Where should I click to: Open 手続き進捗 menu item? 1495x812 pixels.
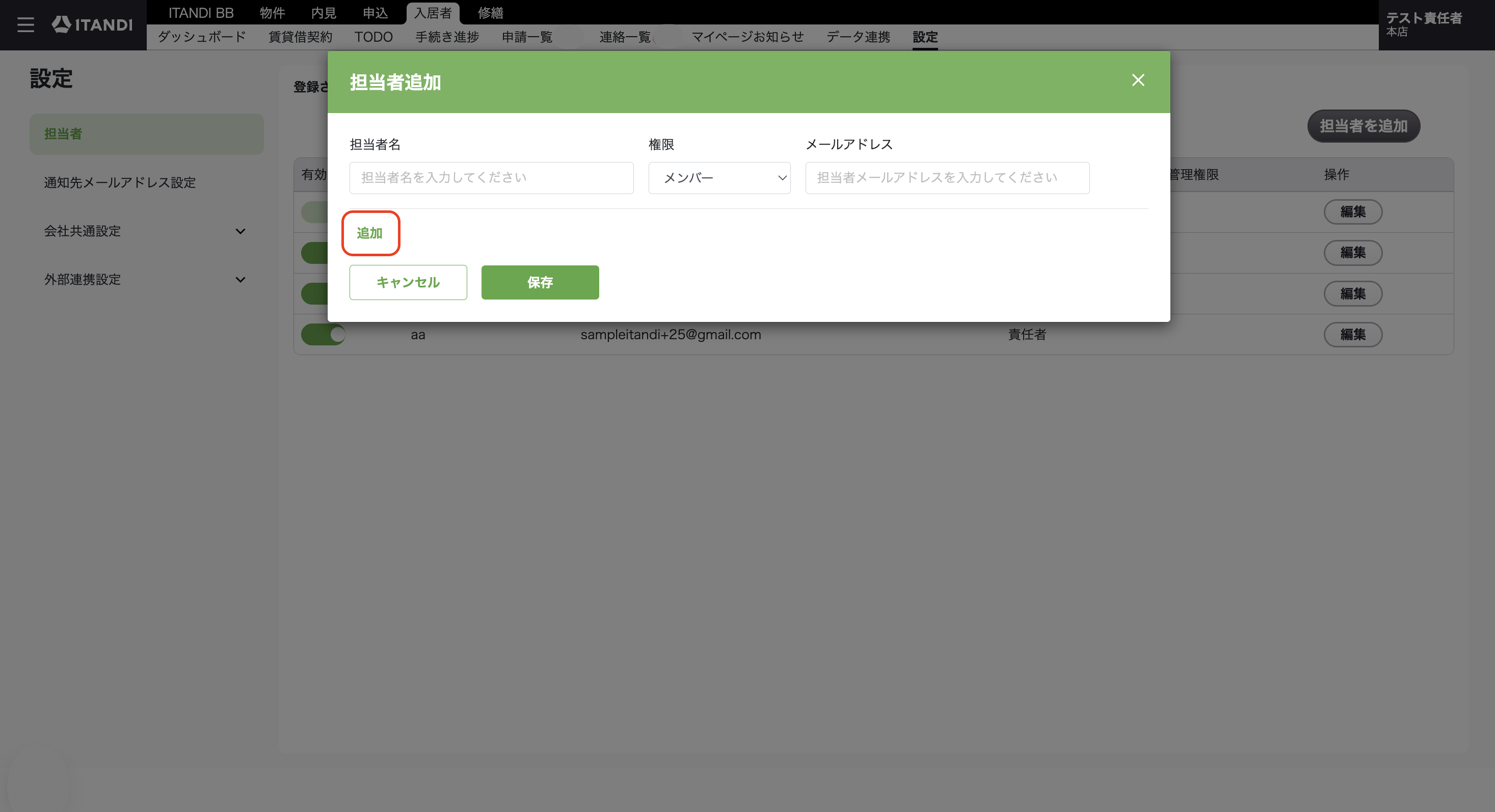point(447,37)
